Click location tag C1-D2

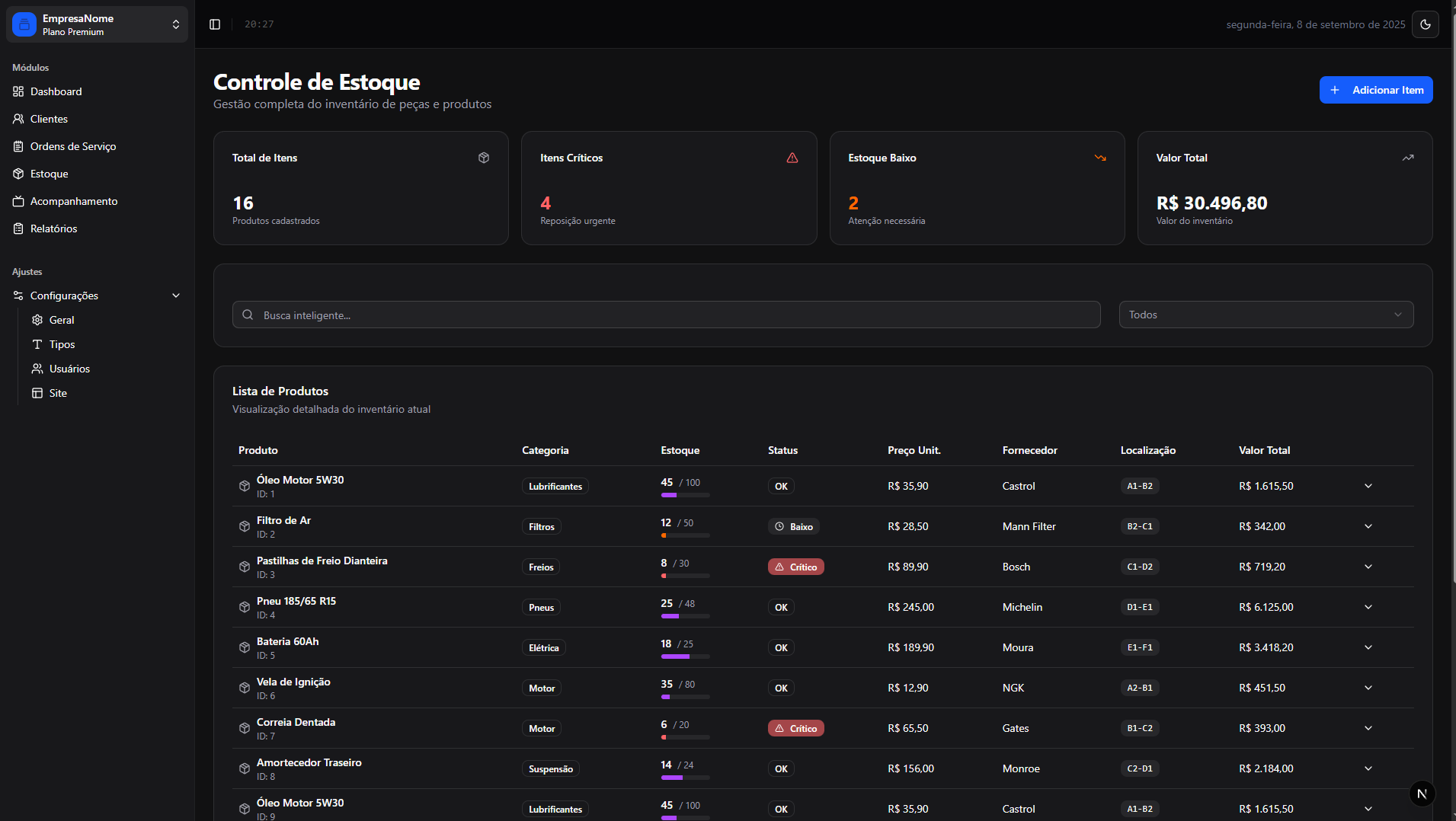1140,567
